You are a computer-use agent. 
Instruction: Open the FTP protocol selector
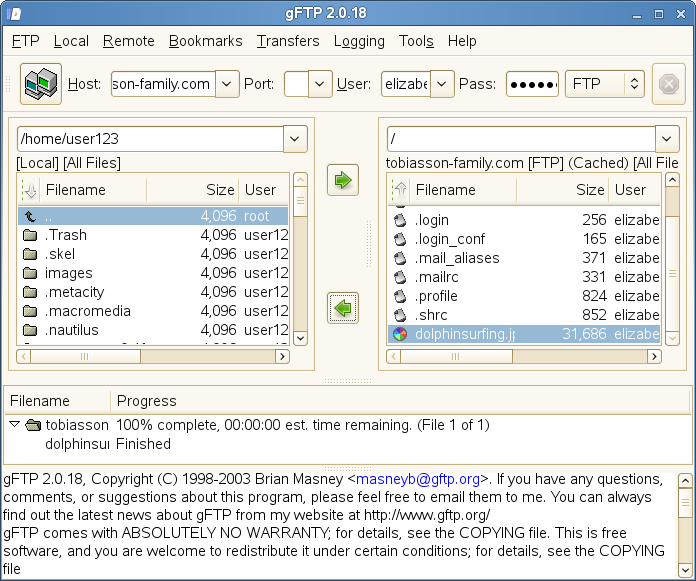(x=605, y=84)
